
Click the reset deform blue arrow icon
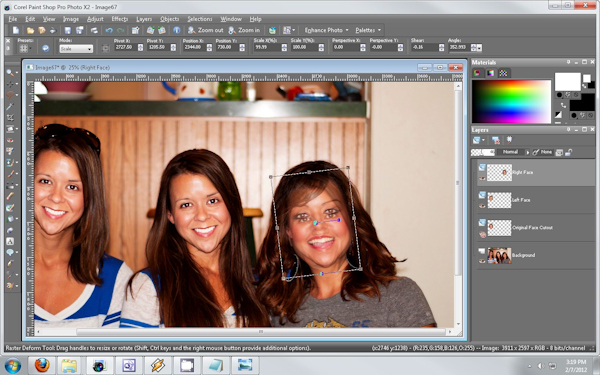coord(46,48)
